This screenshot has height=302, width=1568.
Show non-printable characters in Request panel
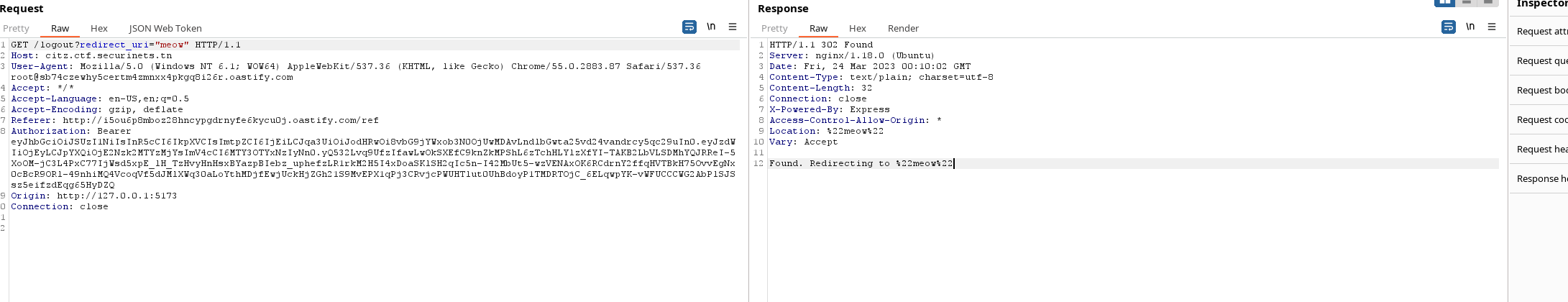click(711, 27)
